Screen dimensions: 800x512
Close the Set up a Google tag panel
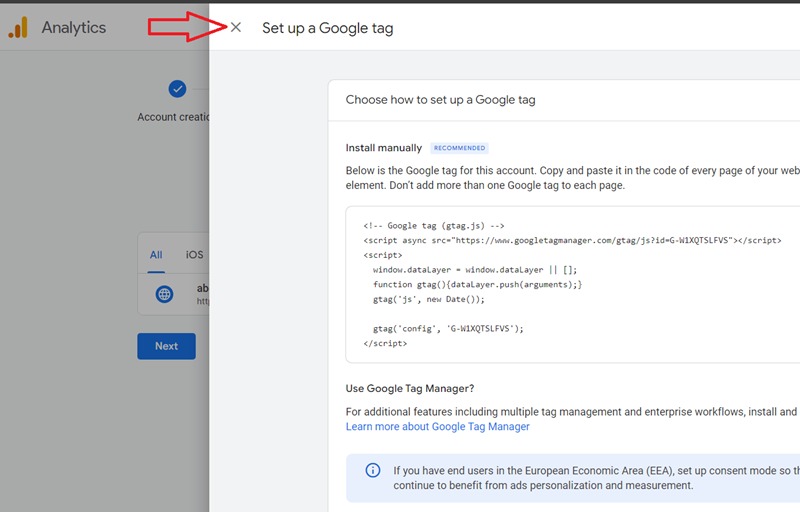pos(236,28)
